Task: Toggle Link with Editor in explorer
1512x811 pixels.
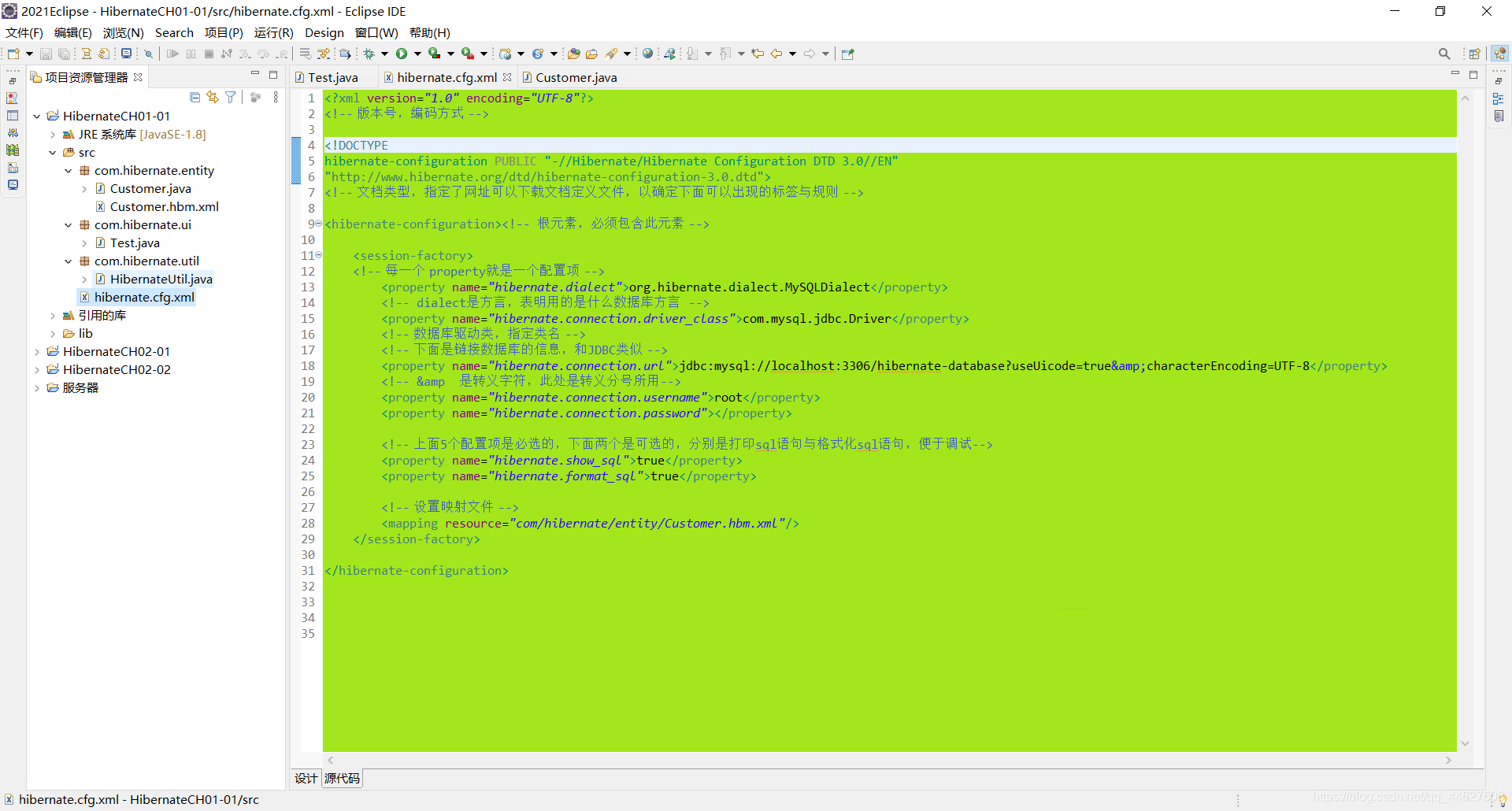Action: (213, 97)
